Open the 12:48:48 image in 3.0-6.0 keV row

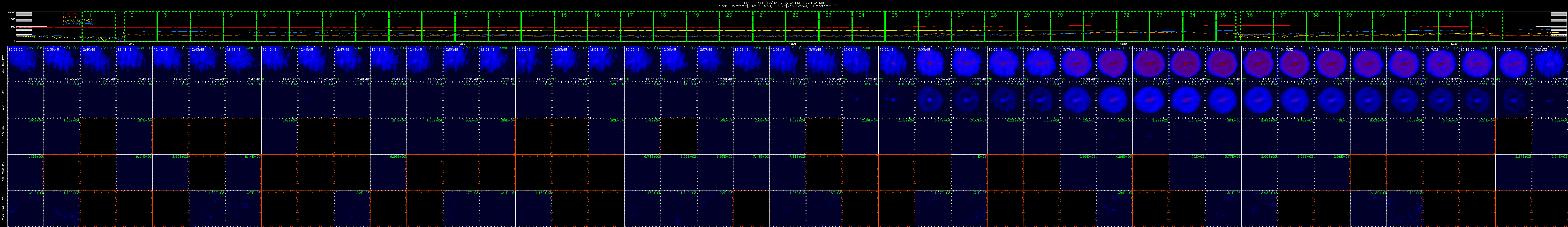[x=388, y=64]
